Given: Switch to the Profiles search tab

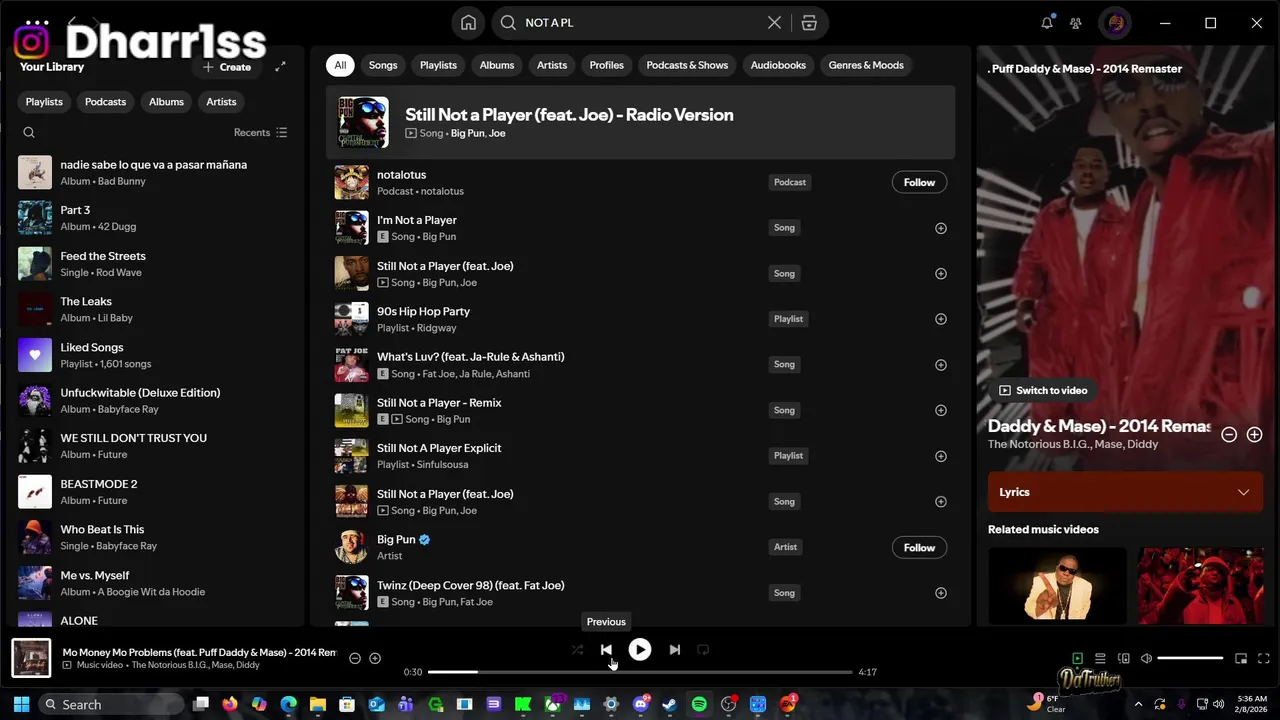Looking at the screenshot, I should (606, 65).
